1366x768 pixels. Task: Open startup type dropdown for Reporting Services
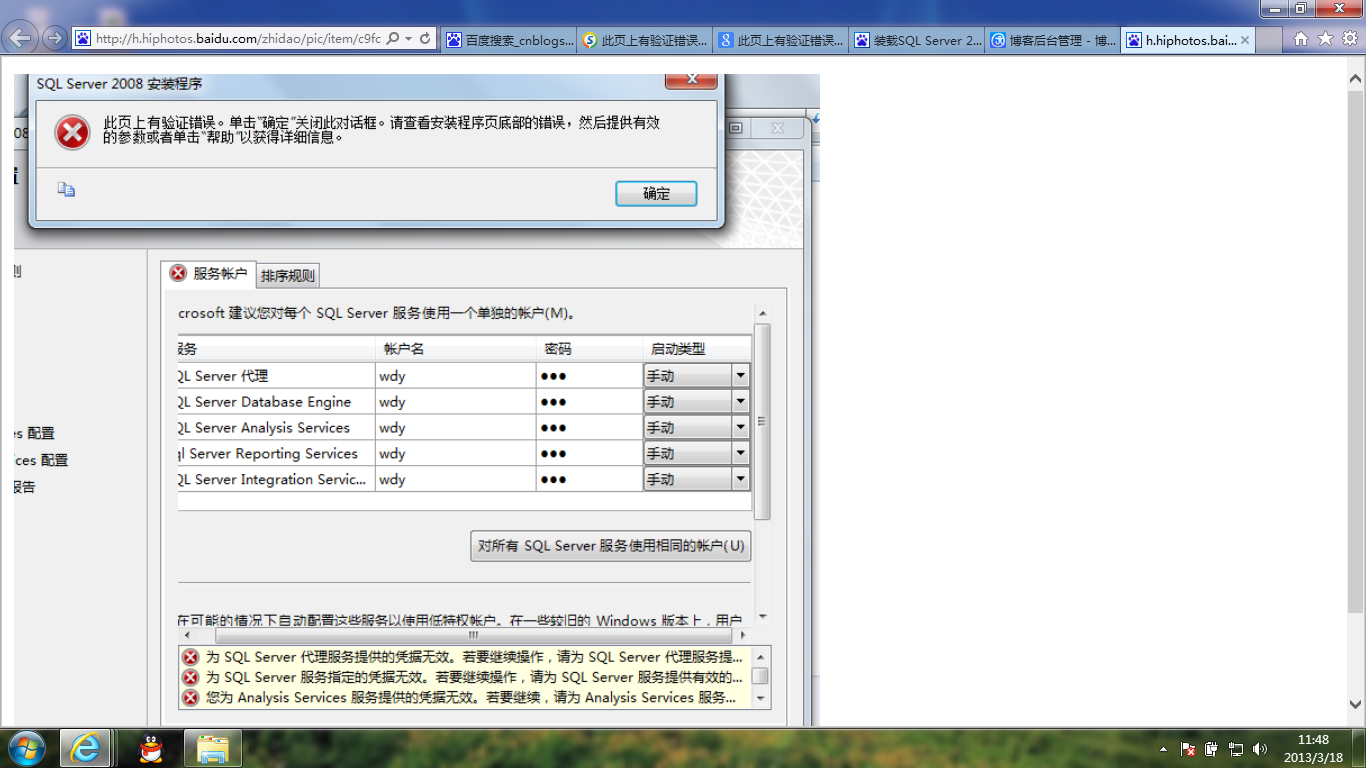[740, 454]
